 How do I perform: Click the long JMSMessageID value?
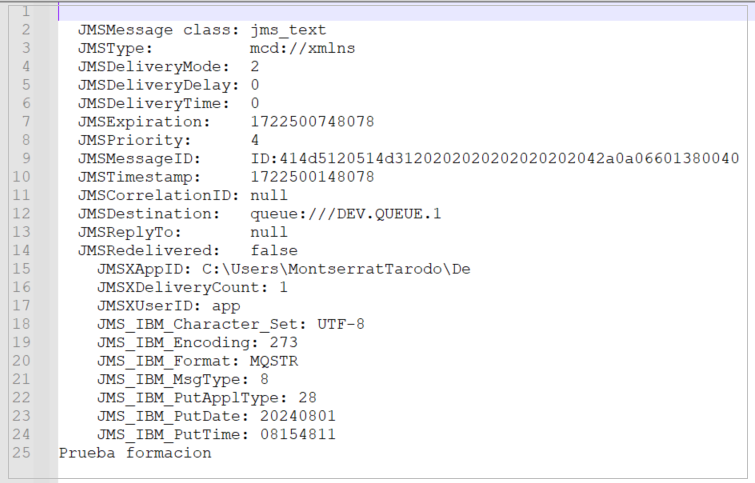coord(494,158)
